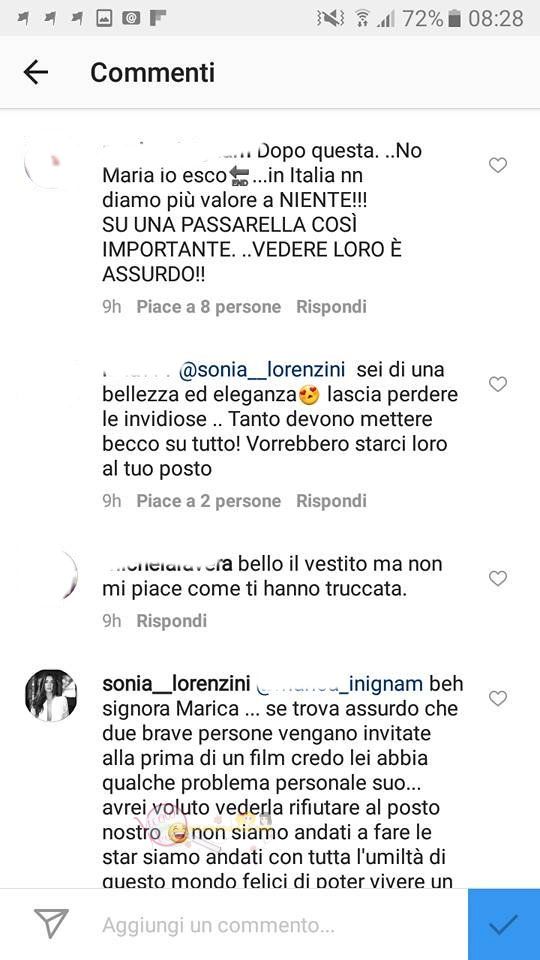View 'Piace a 2 persone' likes list
Screen dimensions: 540x960
209,501
